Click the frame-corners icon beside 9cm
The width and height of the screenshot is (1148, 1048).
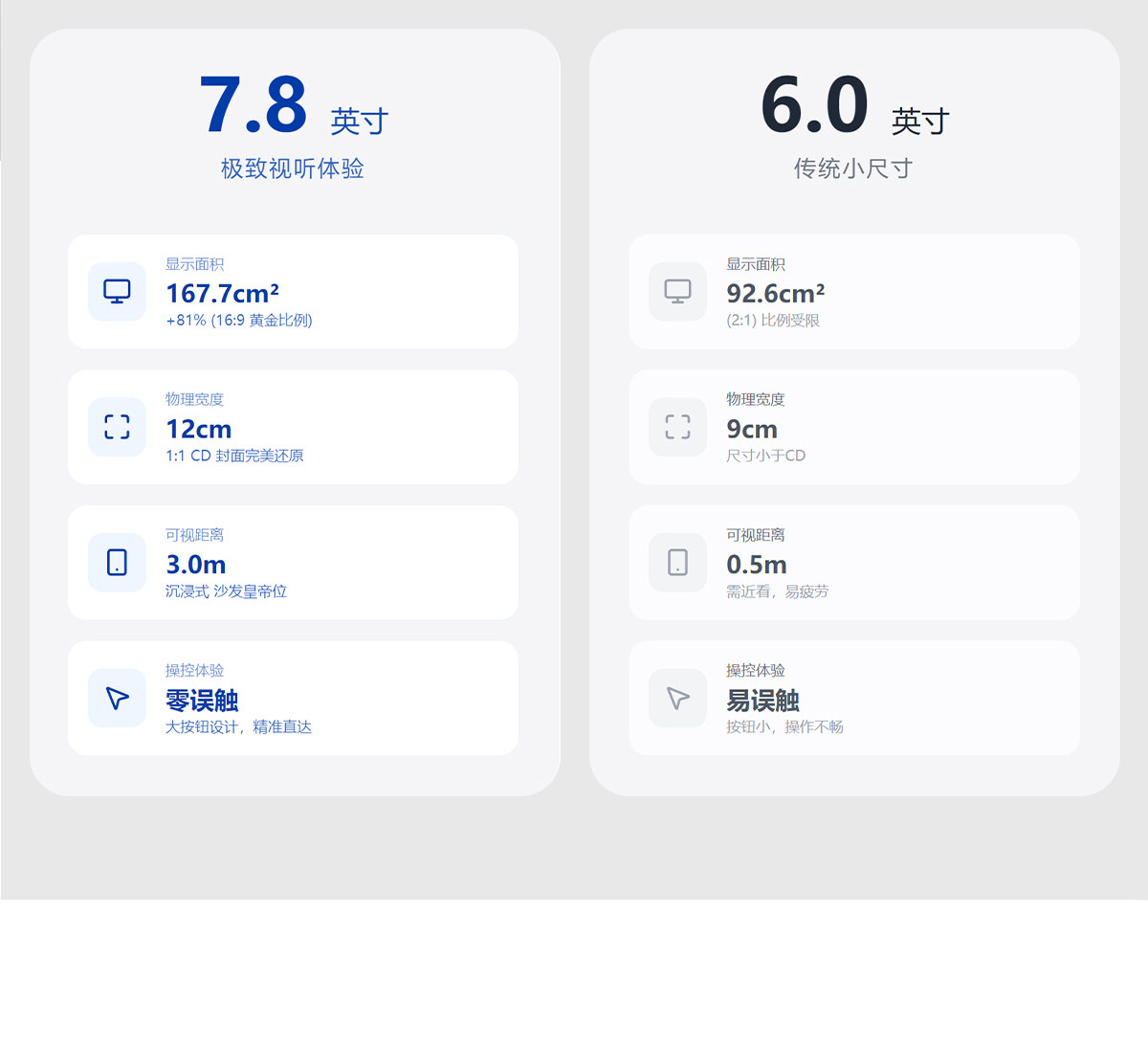click(x=677, y=427)
